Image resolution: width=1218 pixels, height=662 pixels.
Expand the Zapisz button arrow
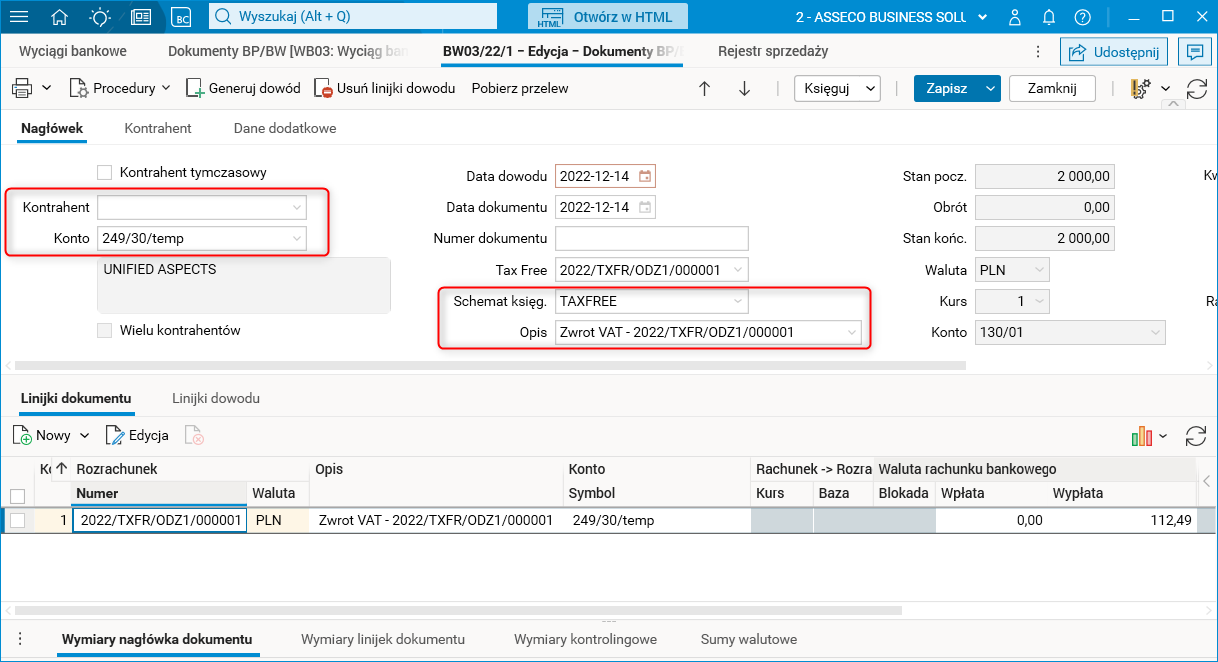pyautogui.click(x=990, y=88)
